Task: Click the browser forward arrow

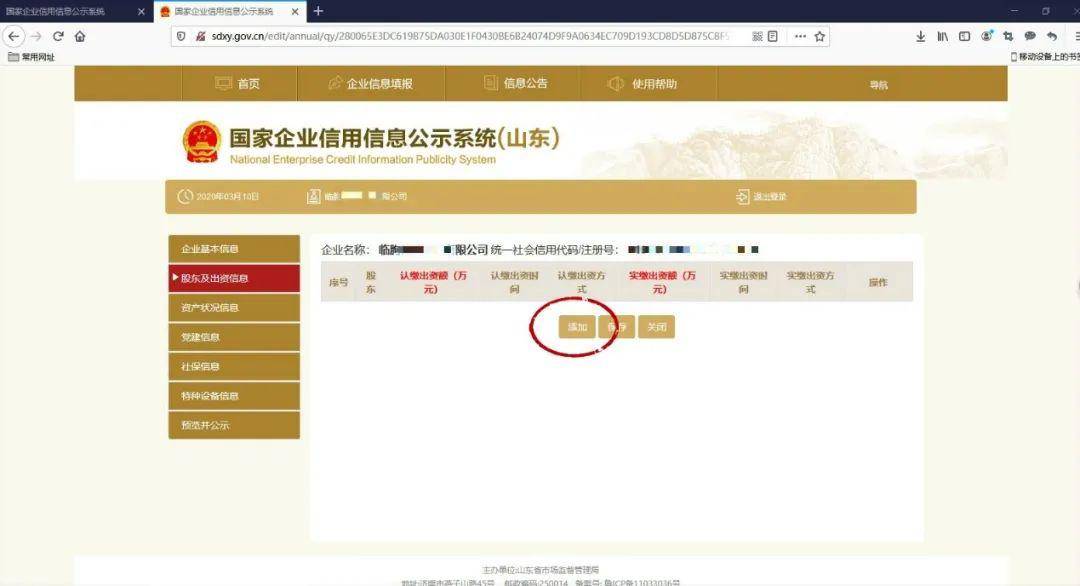Action: click(37, 36)
